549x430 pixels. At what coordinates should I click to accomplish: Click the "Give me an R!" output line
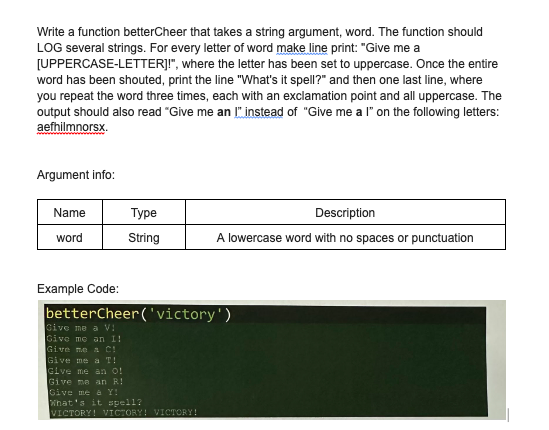click(86, 381)
